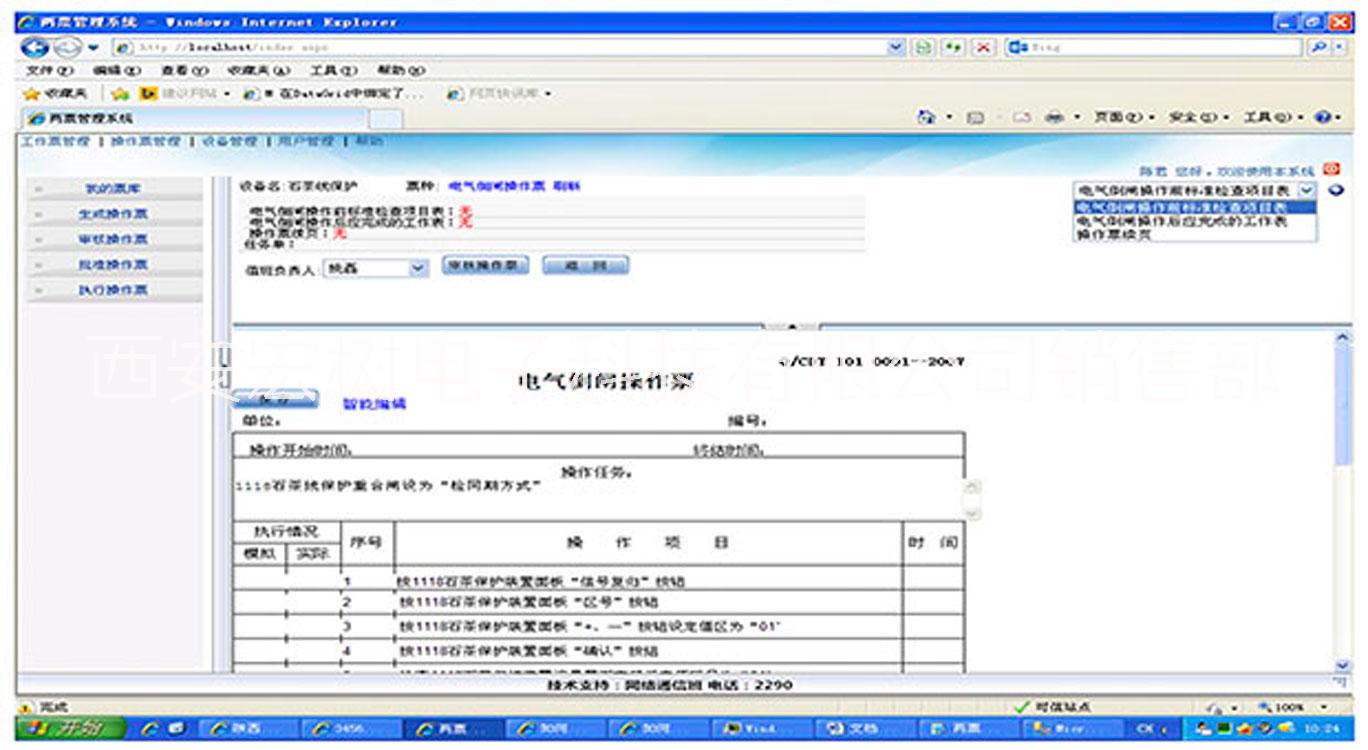This screenshot has height=750, width=1368.
Task: Open the search provider dropdown arrow
Action: click(x=1339, y=47)
